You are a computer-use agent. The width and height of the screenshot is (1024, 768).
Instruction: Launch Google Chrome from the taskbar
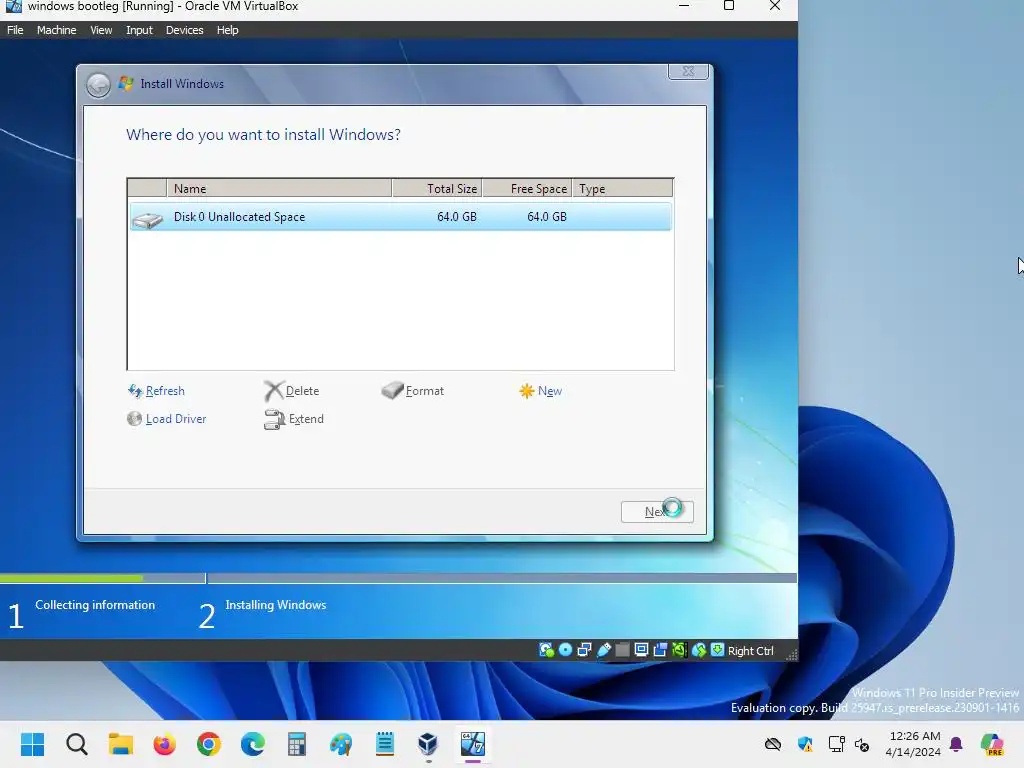208,744
